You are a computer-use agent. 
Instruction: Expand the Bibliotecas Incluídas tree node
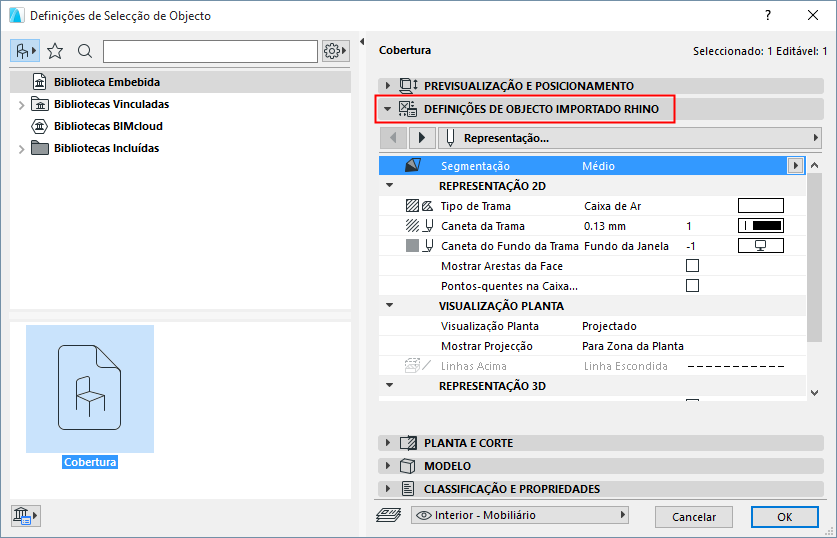click(x=21, y=149)
